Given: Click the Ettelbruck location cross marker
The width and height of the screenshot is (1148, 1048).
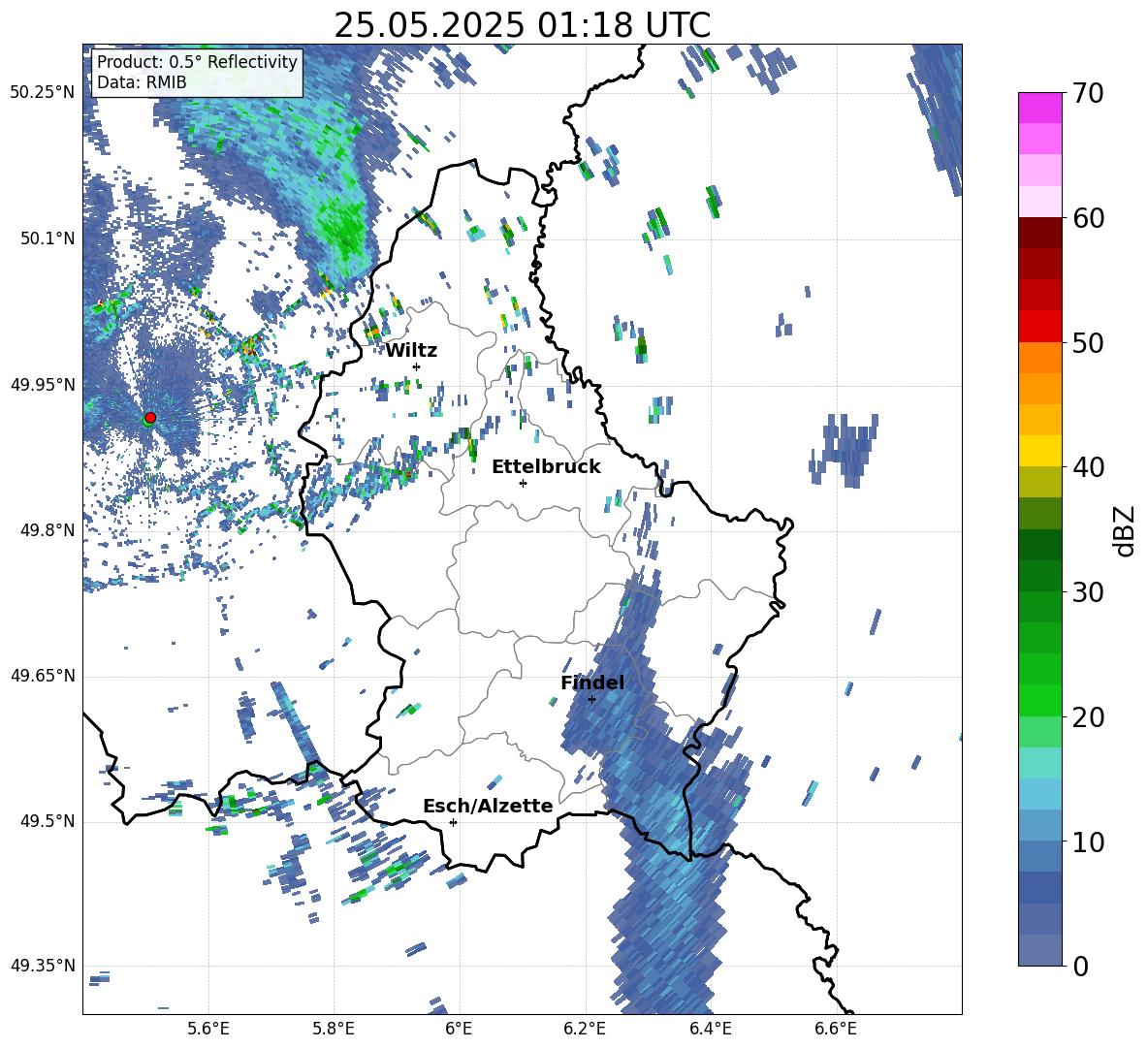Looking at the screenshot, I should (x=523, y=483).
